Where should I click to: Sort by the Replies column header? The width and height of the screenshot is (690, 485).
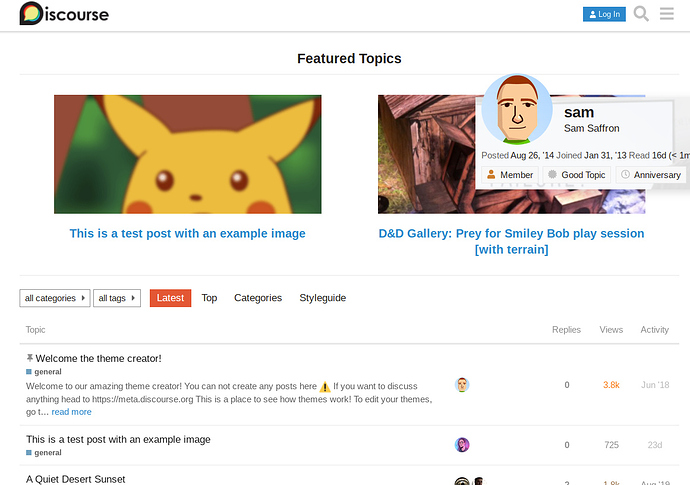tap(566, 330)
